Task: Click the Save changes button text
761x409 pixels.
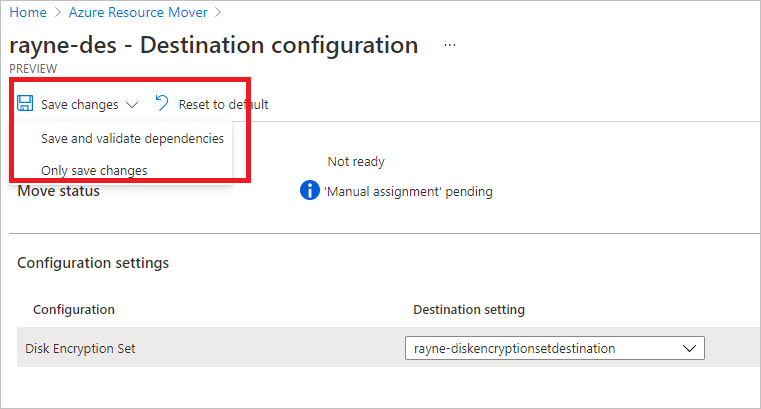Action: pyautogui.click(x=80, y=105)
